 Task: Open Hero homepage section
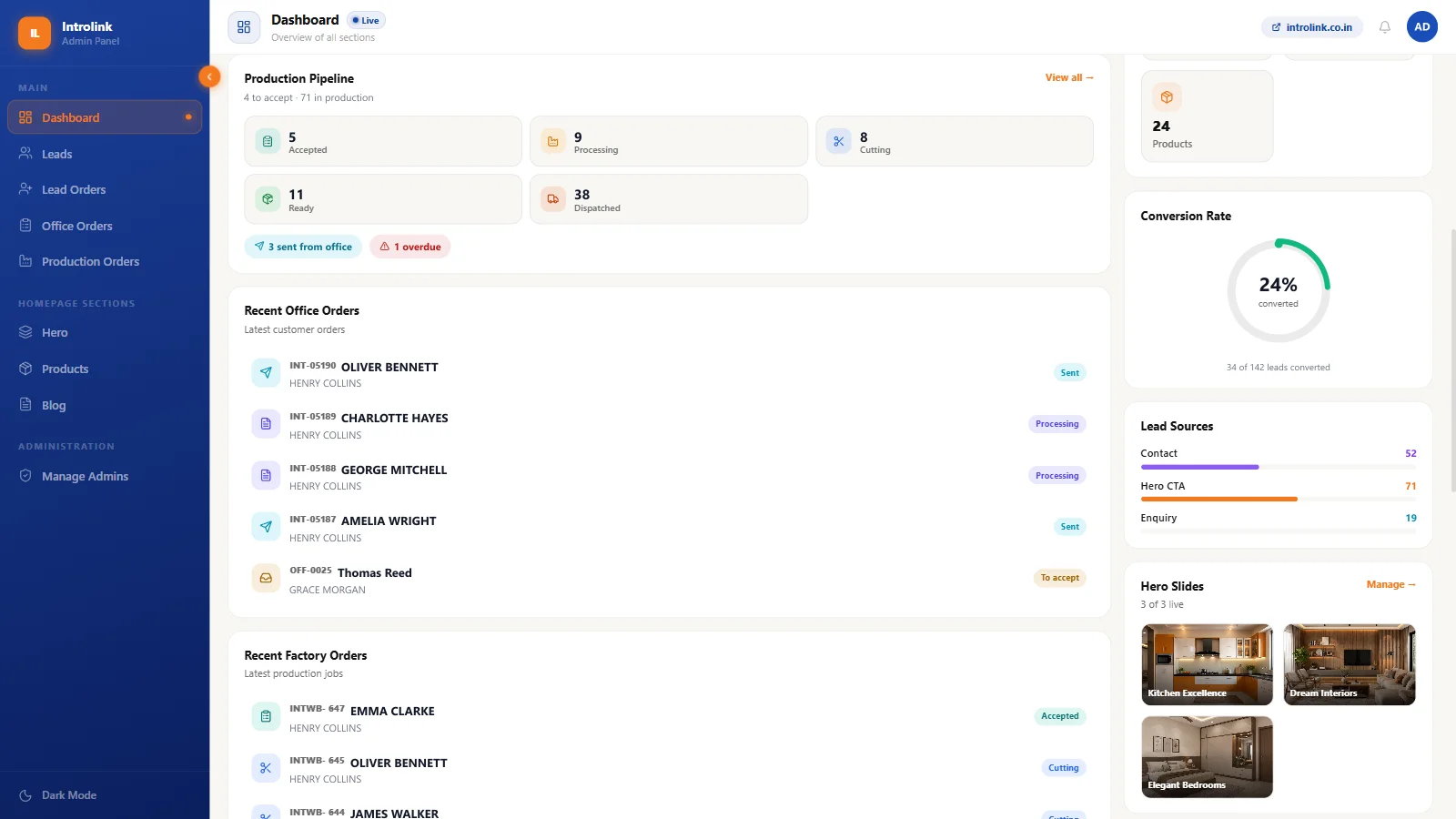click(x=105, y=332)
